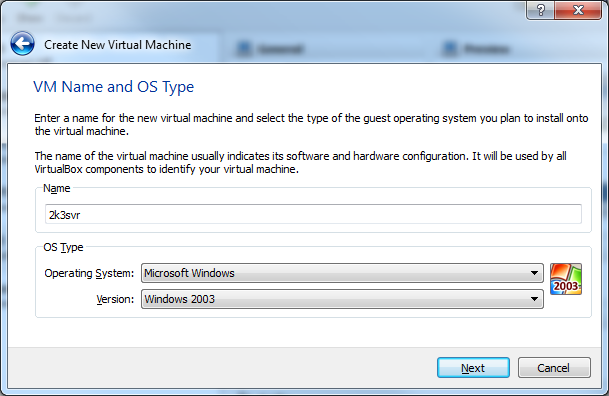Click the Name group label

pos(56,188)
